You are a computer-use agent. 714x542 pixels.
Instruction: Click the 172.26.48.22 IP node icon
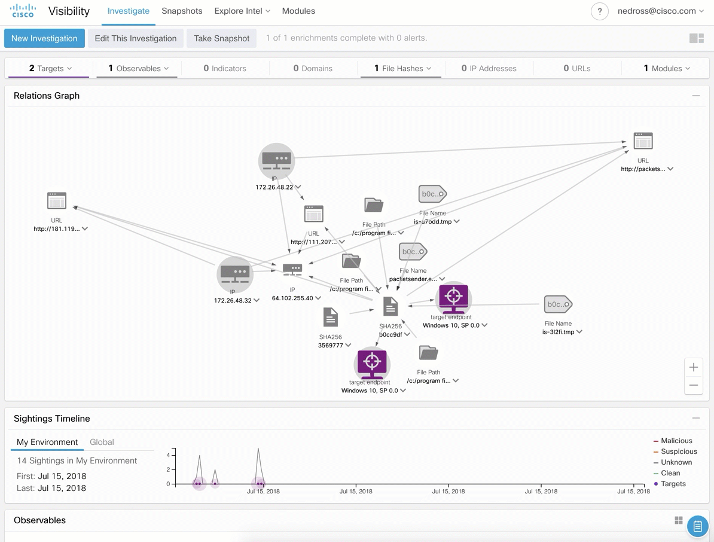pyautogui.click(x=277, y=160)
